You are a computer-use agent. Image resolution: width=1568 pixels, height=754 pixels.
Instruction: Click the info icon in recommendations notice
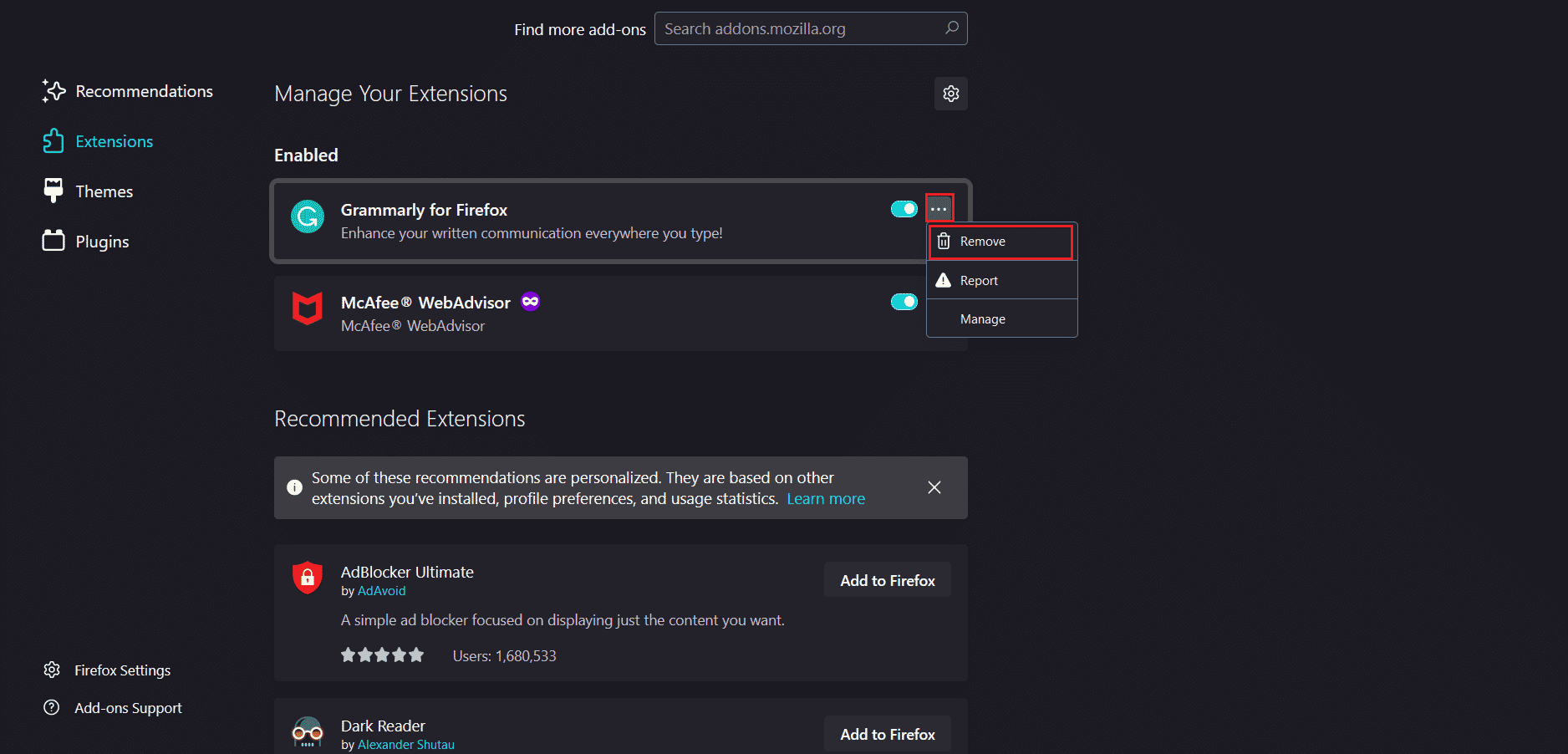click(294, 487)
